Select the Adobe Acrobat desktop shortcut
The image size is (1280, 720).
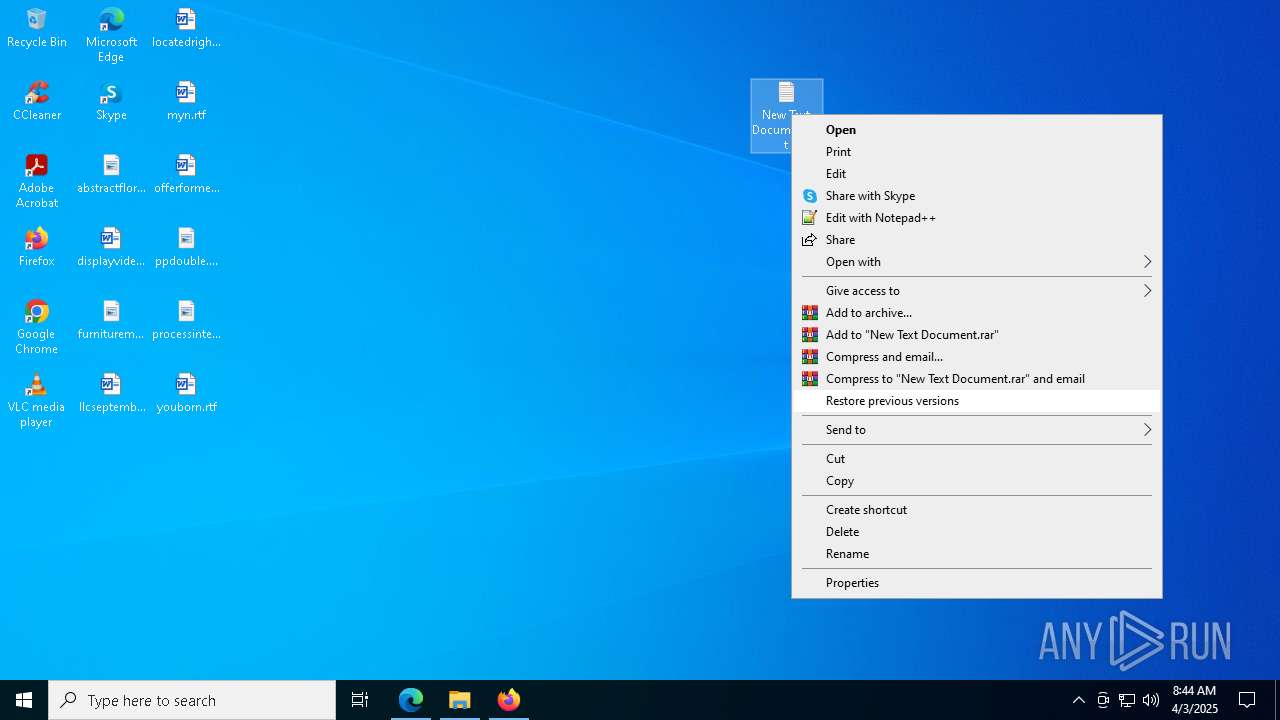tap(37, 181)
